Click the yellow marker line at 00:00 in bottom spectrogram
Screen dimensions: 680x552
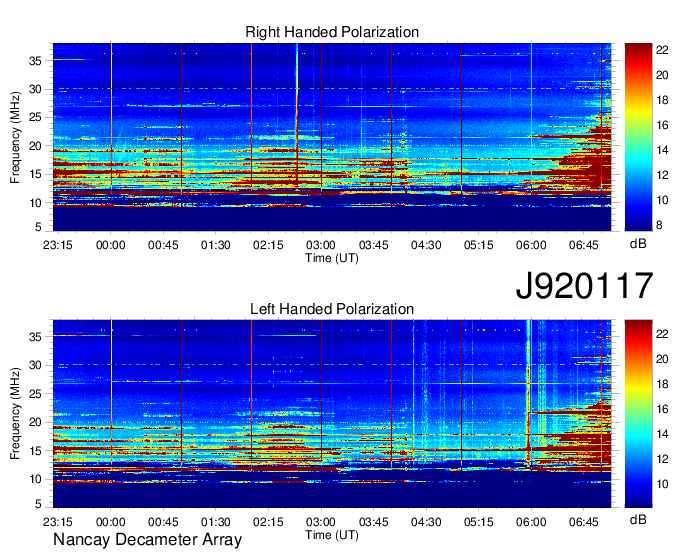click(x=111, y=392)
